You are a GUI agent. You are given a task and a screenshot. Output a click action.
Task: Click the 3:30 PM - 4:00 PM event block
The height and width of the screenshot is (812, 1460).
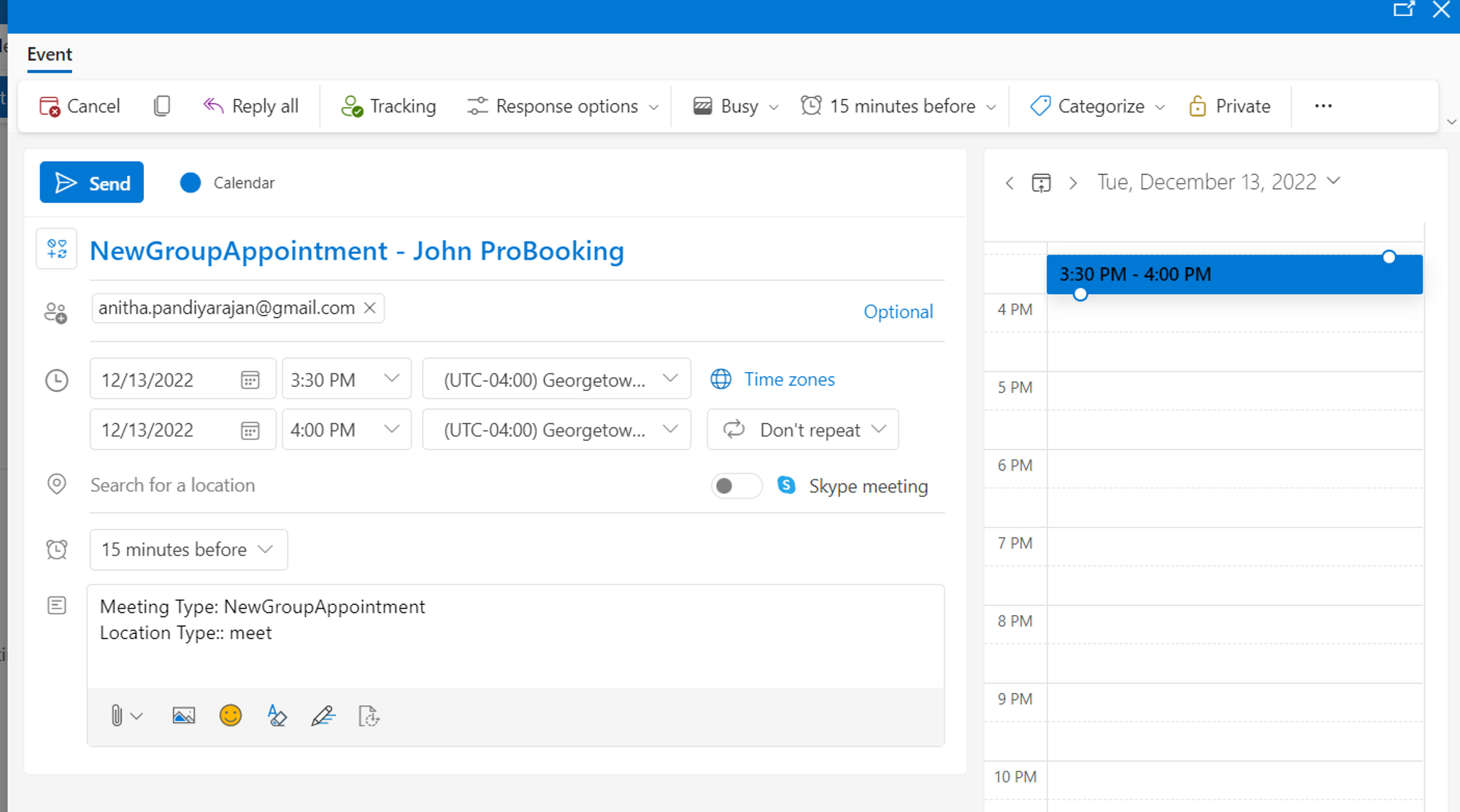pyautogui.click(x=1234, y=274)
